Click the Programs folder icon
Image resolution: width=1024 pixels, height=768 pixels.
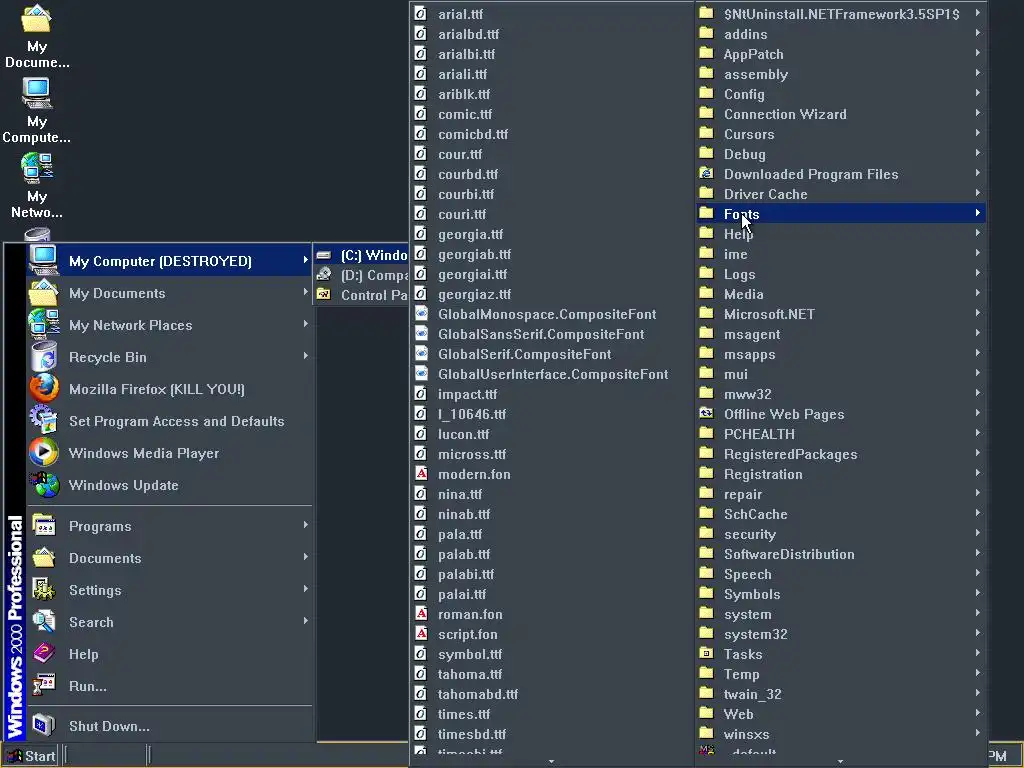coord(44,526)
